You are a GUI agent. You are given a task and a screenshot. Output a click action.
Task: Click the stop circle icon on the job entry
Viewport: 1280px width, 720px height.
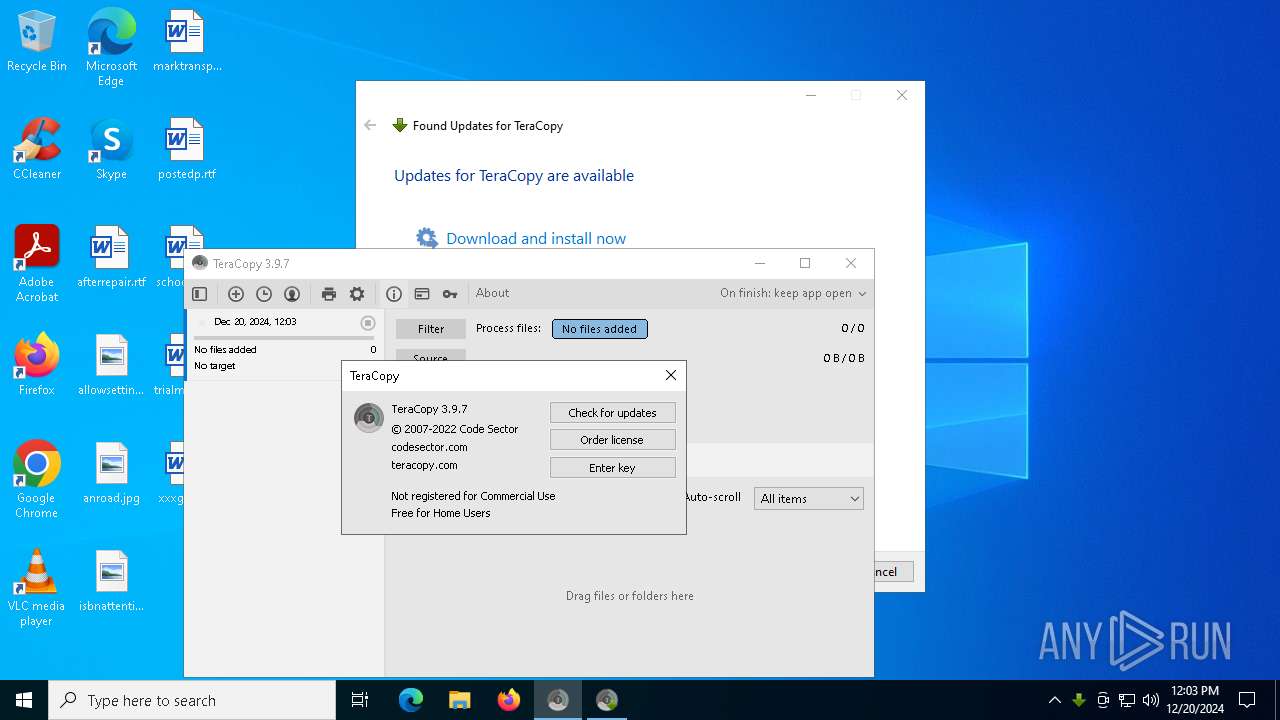tap(368, 323)
